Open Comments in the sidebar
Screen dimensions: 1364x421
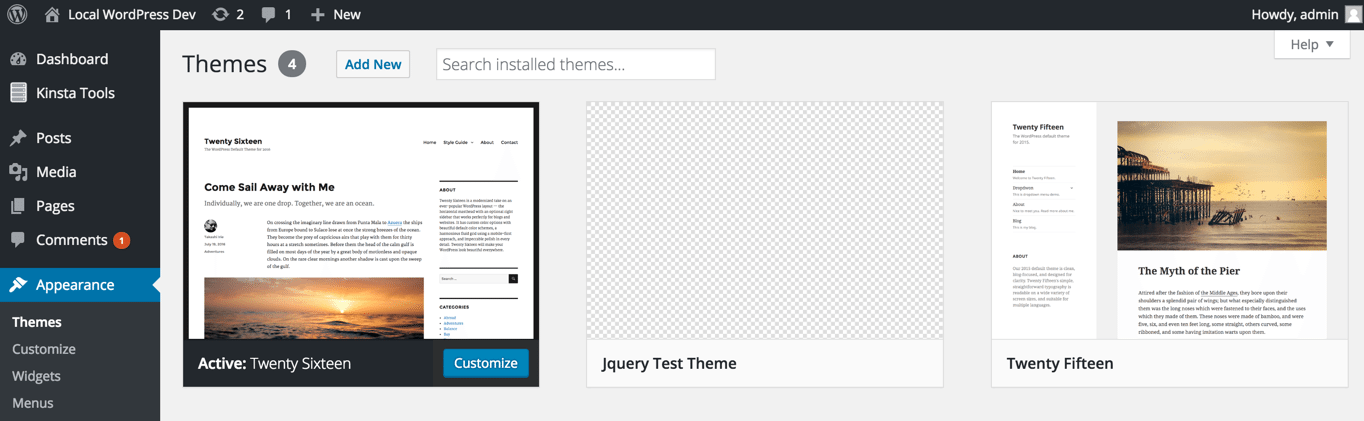tap(71, 240)
